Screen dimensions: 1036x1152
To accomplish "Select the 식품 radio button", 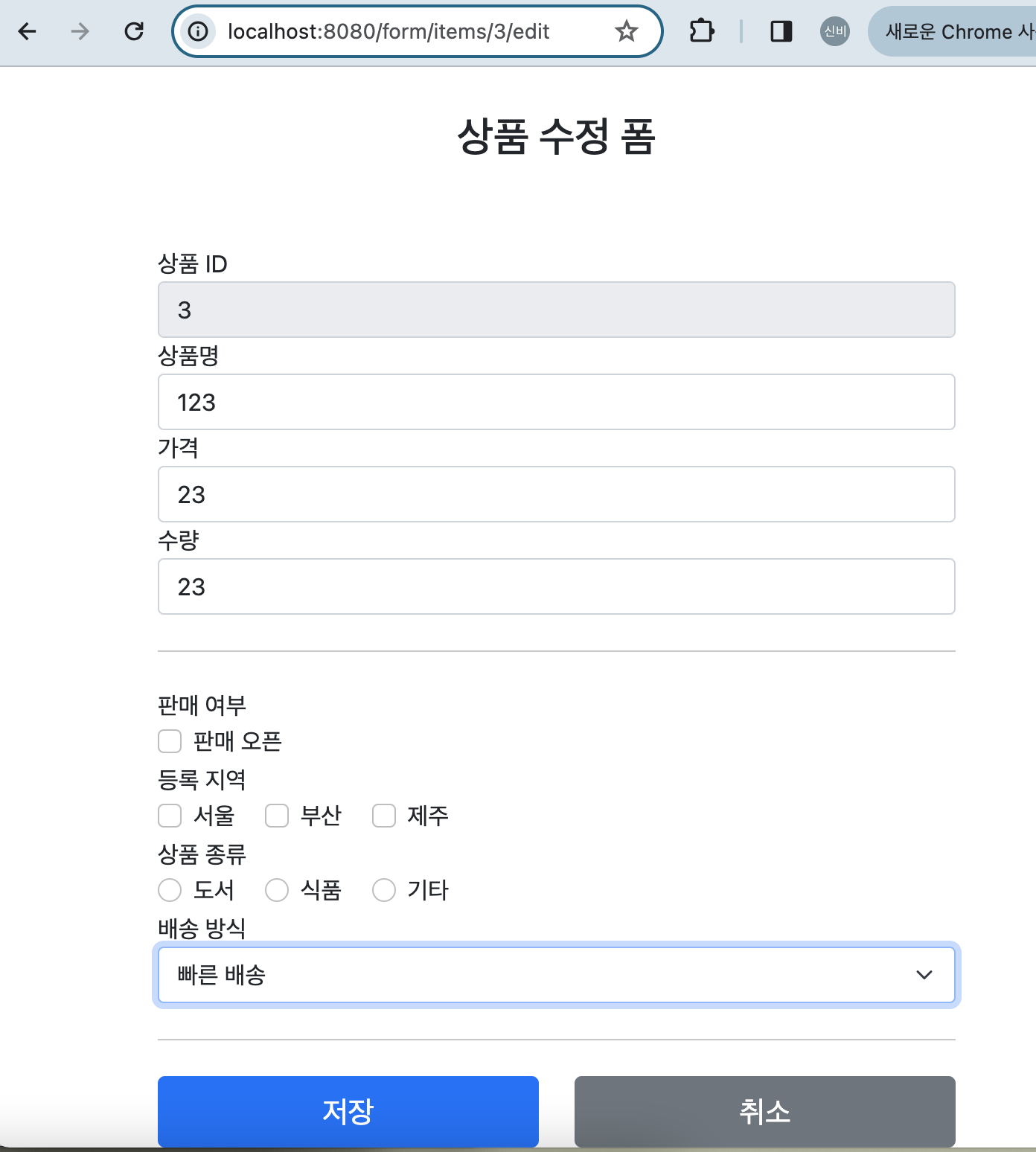I will tap(277, 890).
